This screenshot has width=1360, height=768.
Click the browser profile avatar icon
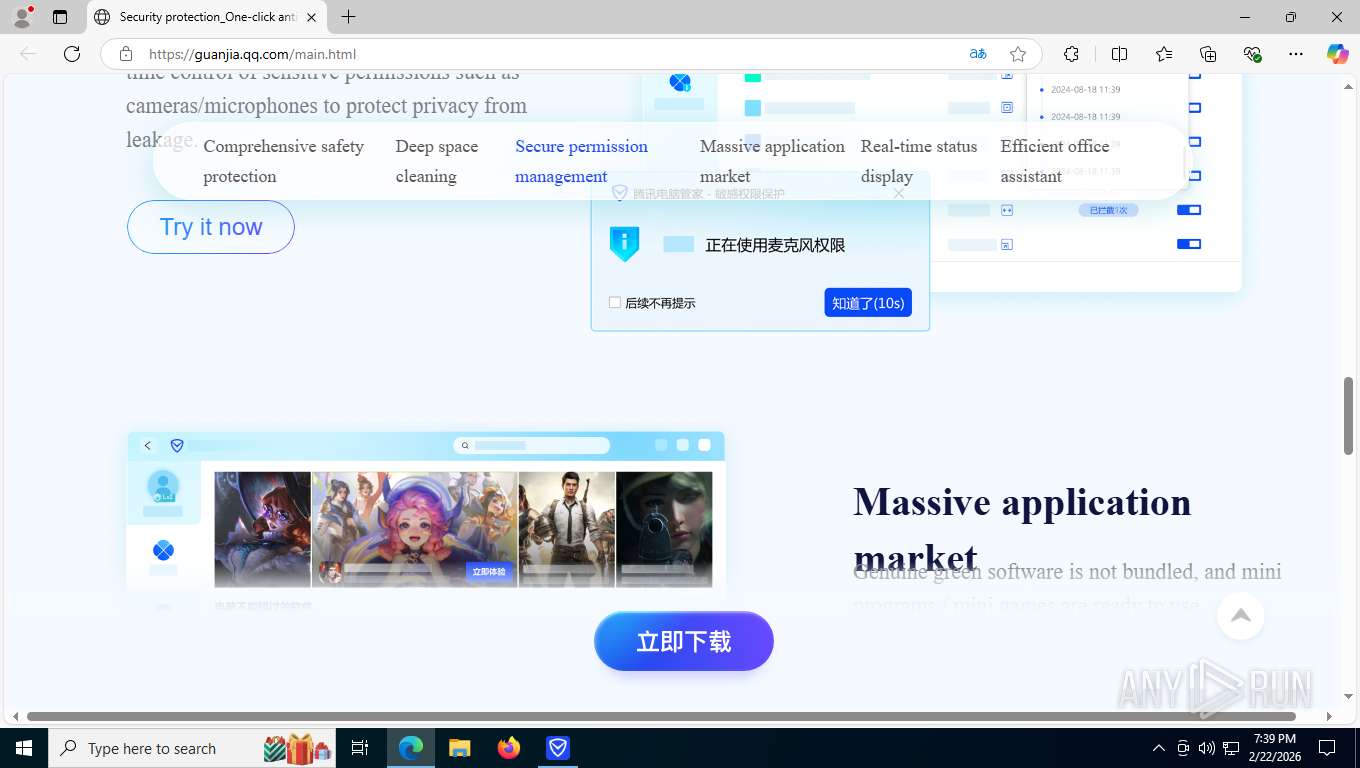click(x=21, y=17)
